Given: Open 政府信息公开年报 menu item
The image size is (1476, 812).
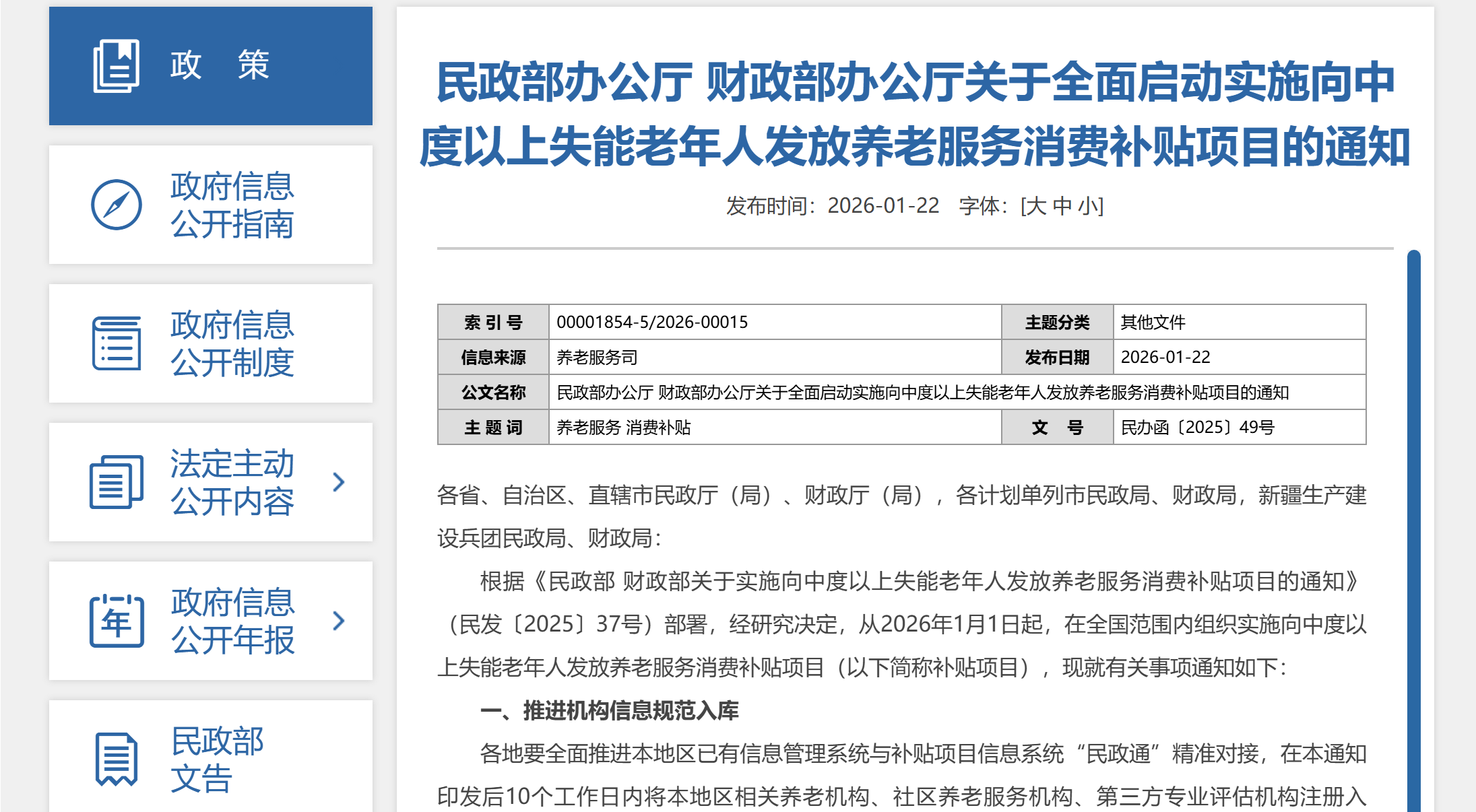Looking at the screenshot, I should click(x=211, y=621).
